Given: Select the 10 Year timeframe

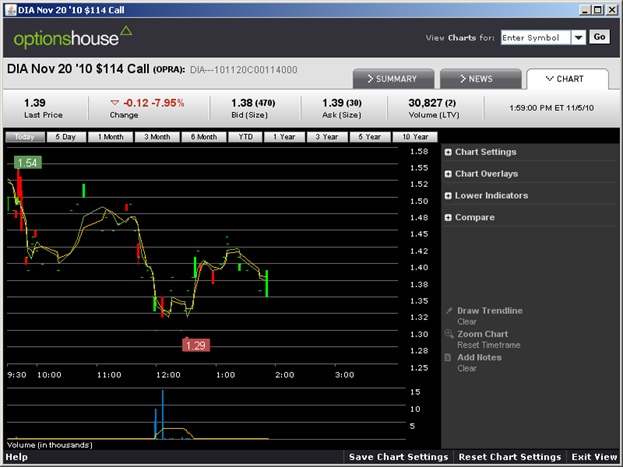Looking at the screenshot, I should point(415,137).
